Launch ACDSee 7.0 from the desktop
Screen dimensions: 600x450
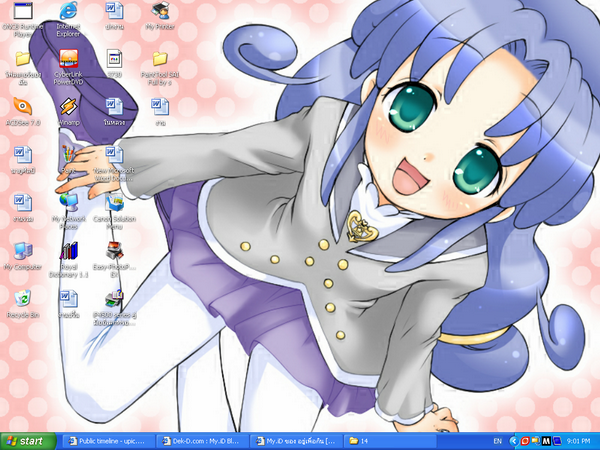coord(23,106)
